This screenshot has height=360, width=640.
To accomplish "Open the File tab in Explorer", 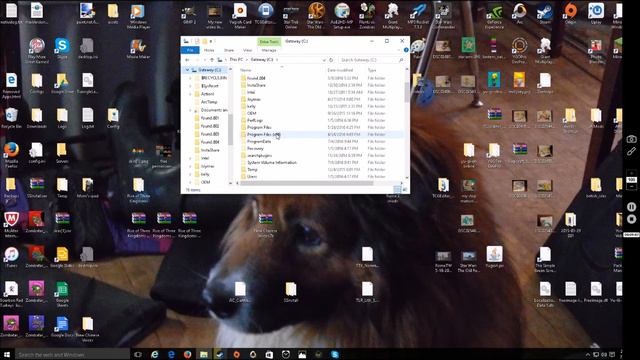I will pos(190,50).
